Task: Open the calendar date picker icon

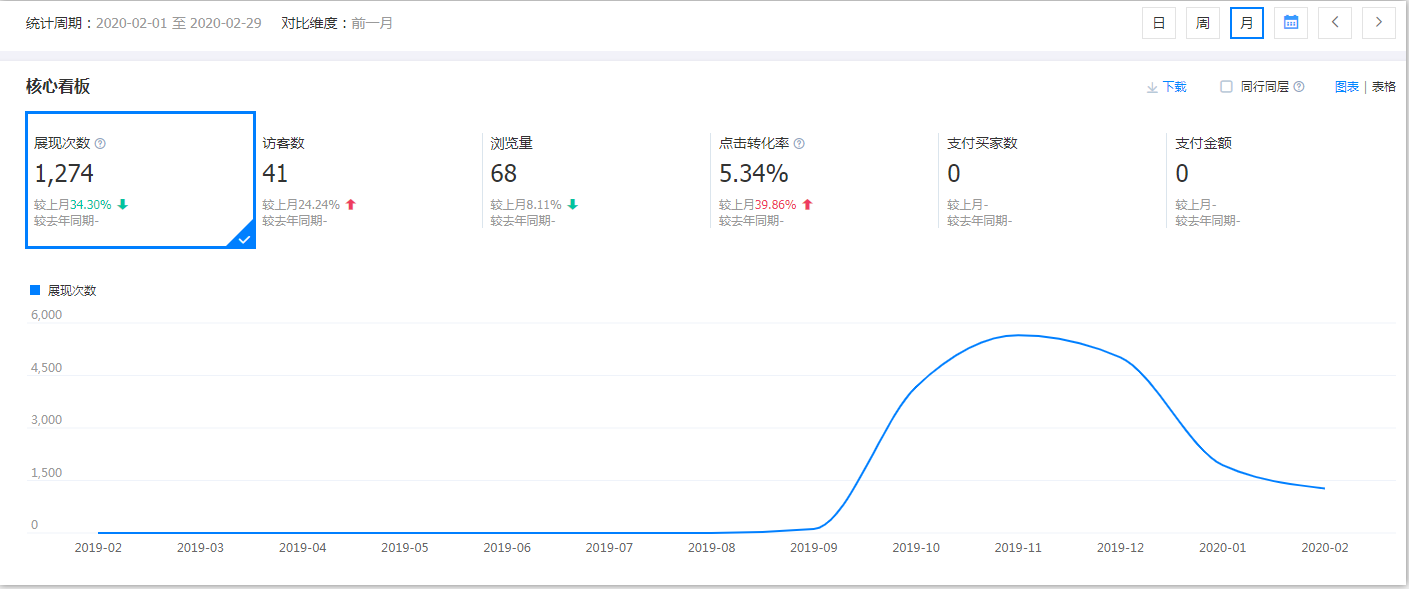Action: pos(1291,23)
